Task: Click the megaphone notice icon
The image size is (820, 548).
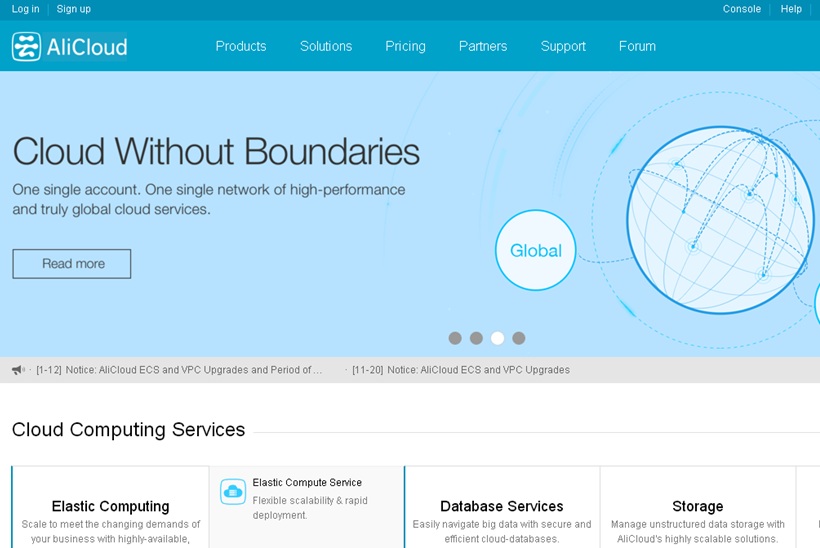Action: click(x=18, y=370)
